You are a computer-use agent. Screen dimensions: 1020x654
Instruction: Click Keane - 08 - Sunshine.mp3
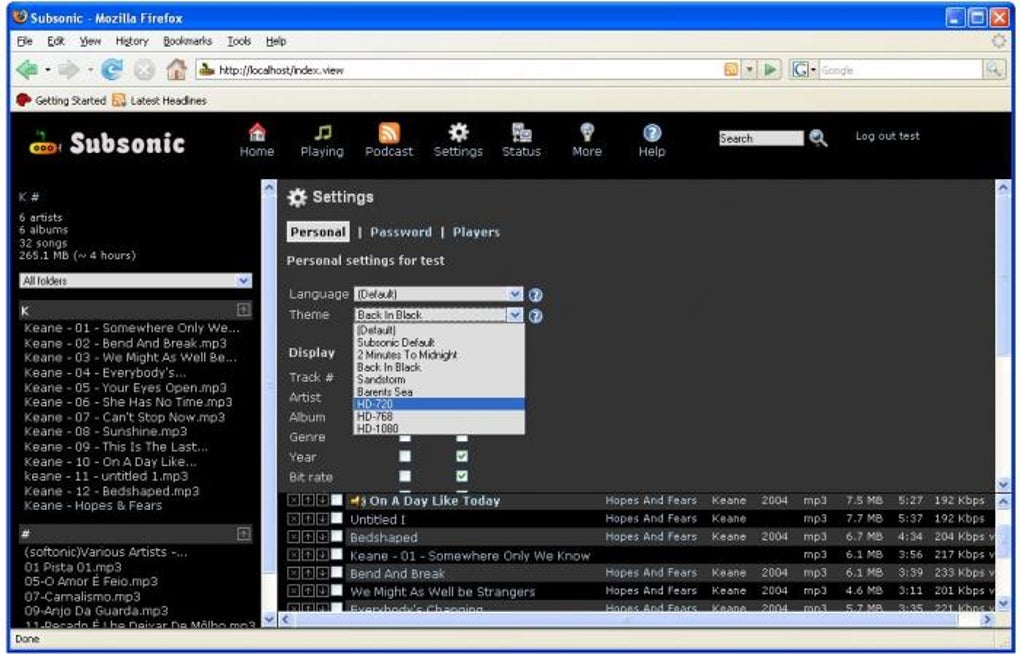tap(105, 431)
